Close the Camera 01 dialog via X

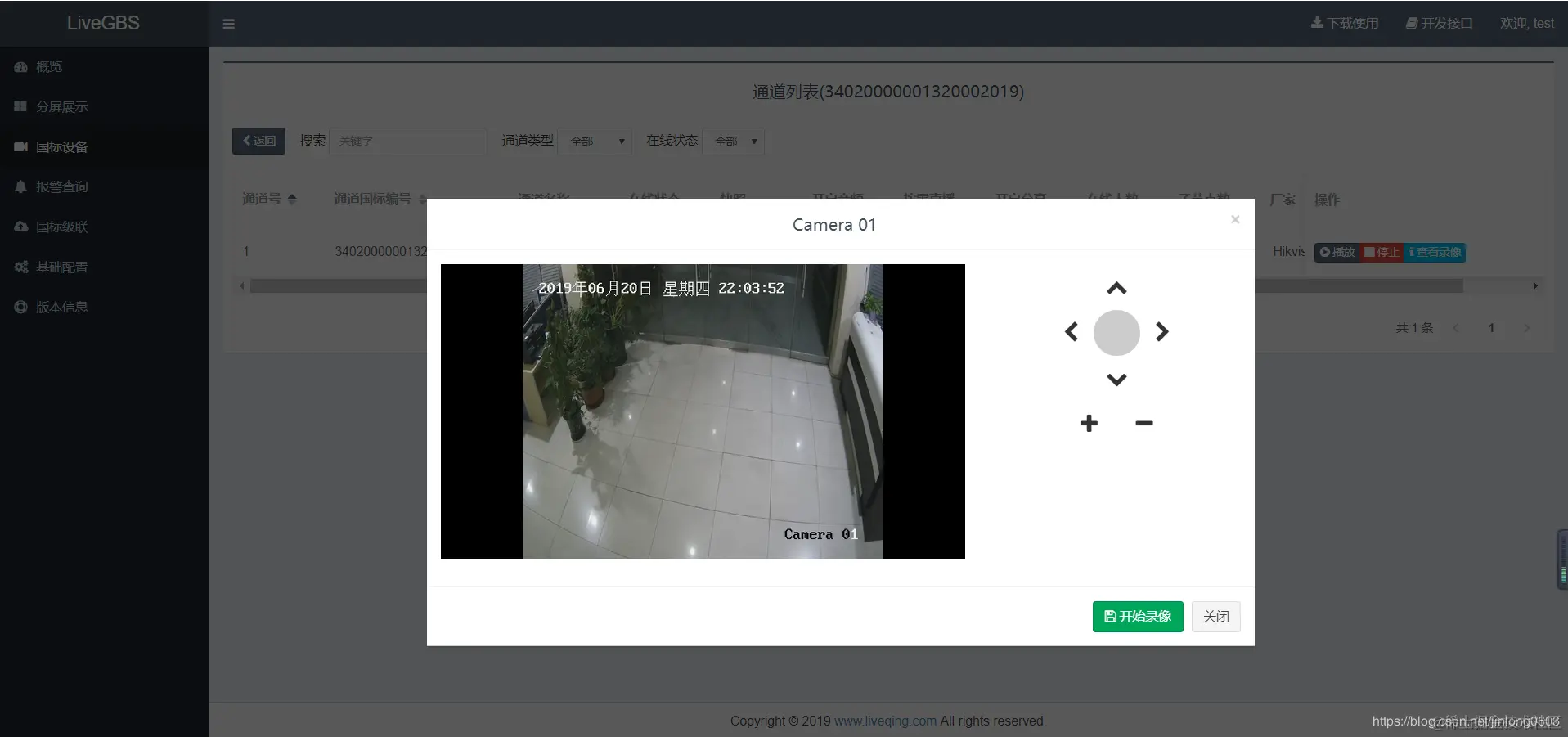point(1235,219)
